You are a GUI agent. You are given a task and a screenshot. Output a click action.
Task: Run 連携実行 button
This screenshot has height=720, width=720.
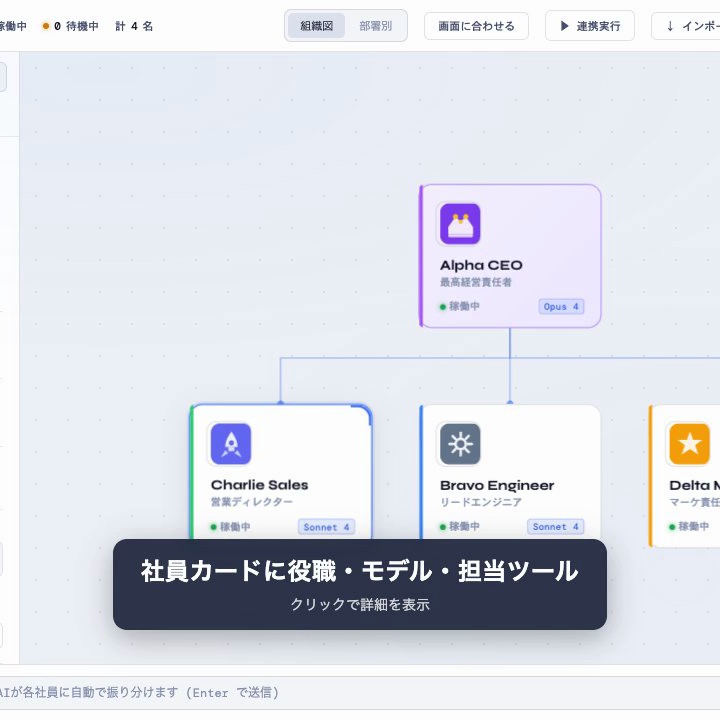(590, 26)
